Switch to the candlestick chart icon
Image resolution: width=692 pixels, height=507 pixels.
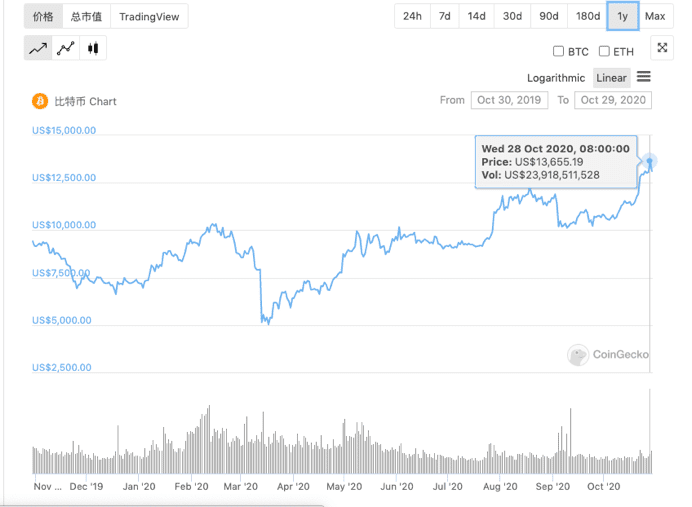coord(93,48)
